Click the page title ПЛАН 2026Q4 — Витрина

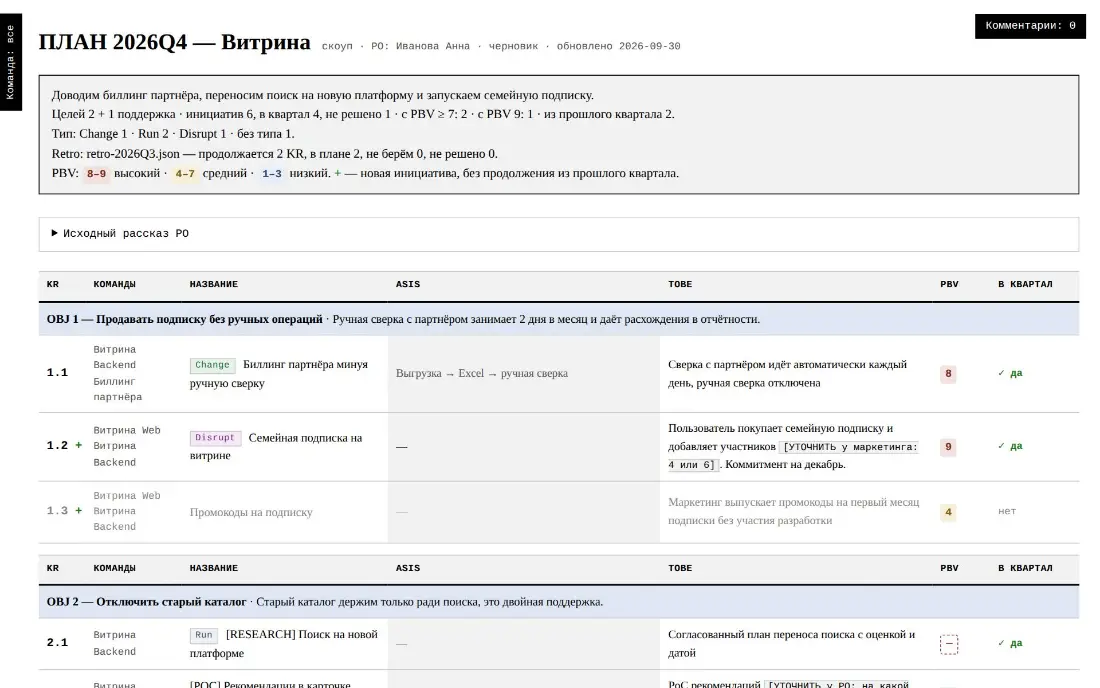point(175,42)
